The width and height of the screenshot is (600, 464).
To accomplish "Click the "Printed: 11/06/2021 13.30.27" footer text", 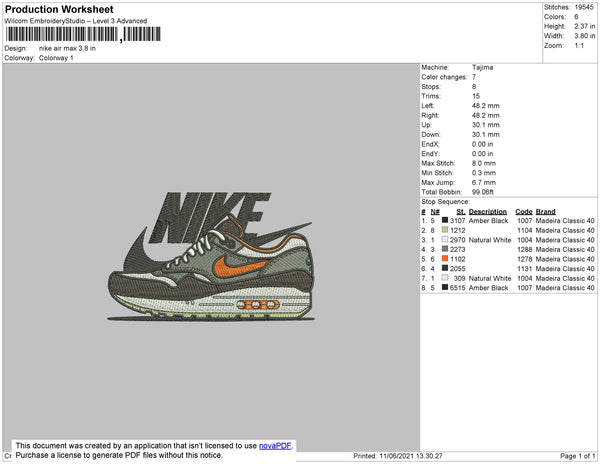I will (398, 456).
